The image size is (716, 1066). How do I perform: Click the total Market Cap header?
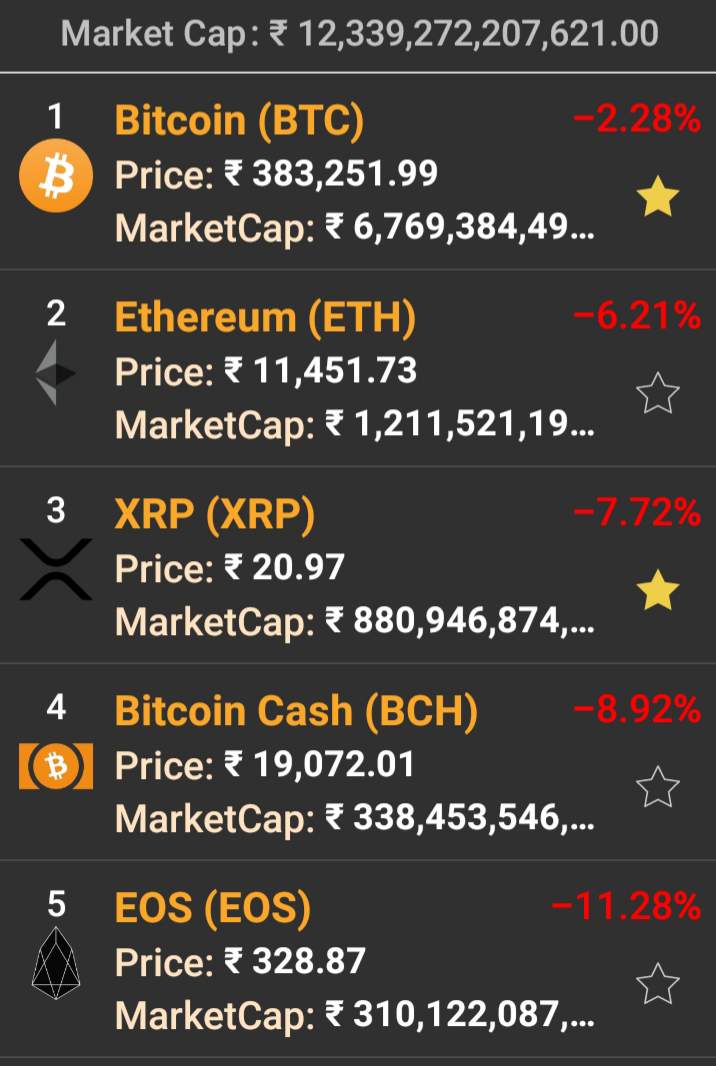pyautogui.click(x=359, y=34)
